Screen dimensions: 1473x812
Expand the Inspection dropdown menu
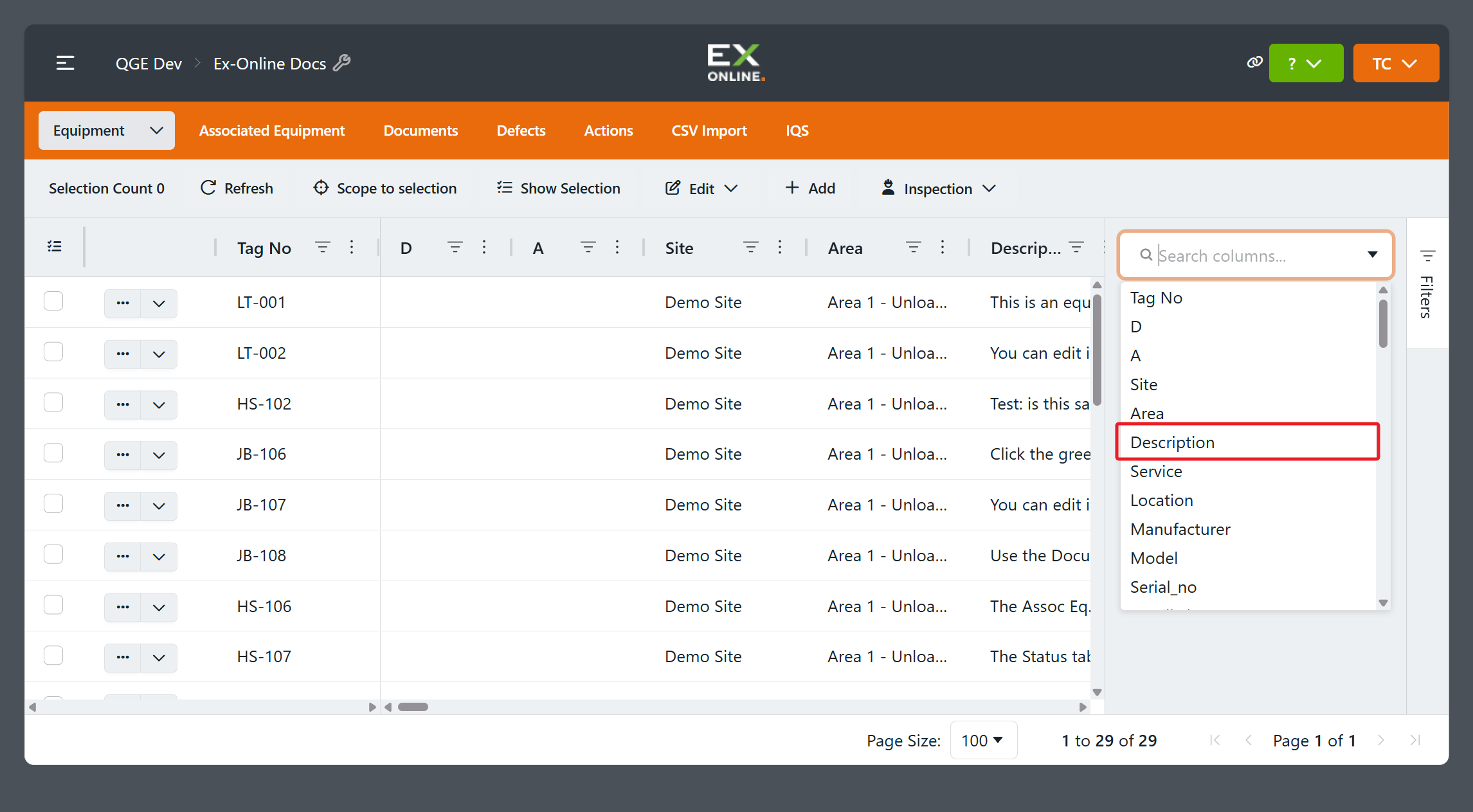[939, 188]
